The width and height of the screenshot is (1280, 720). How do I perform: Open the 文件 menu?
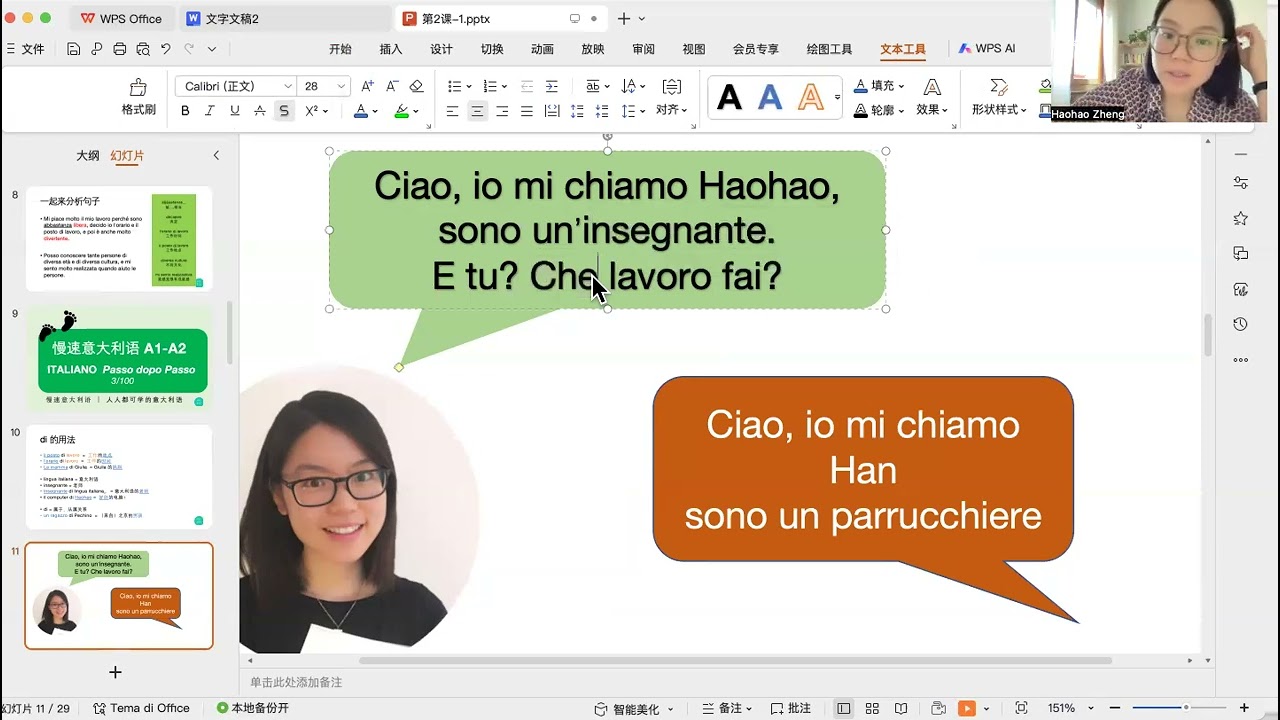click(26, 49)
